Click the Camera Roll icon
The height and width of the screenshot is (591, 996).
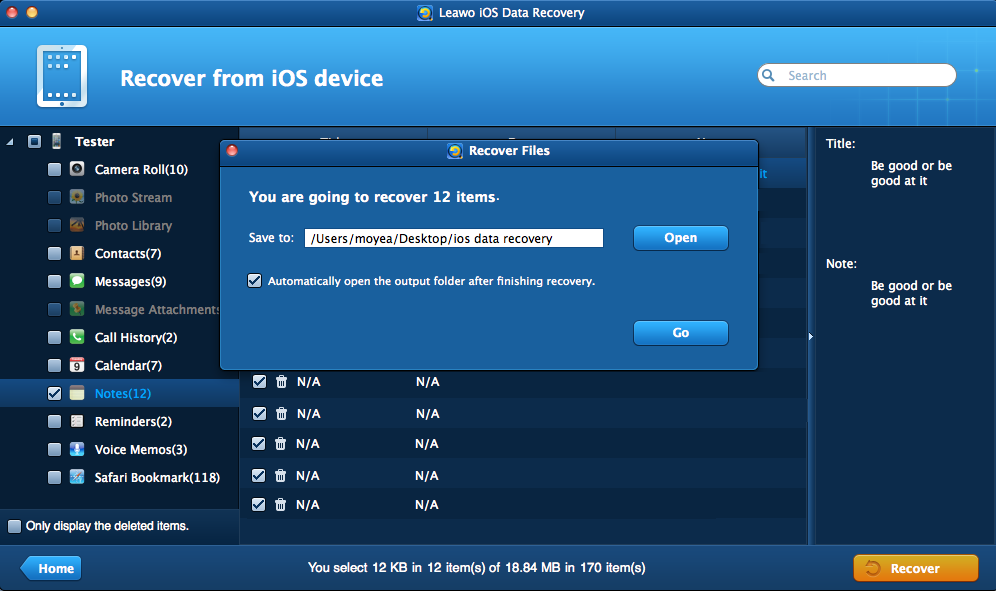tap(77, 169)
